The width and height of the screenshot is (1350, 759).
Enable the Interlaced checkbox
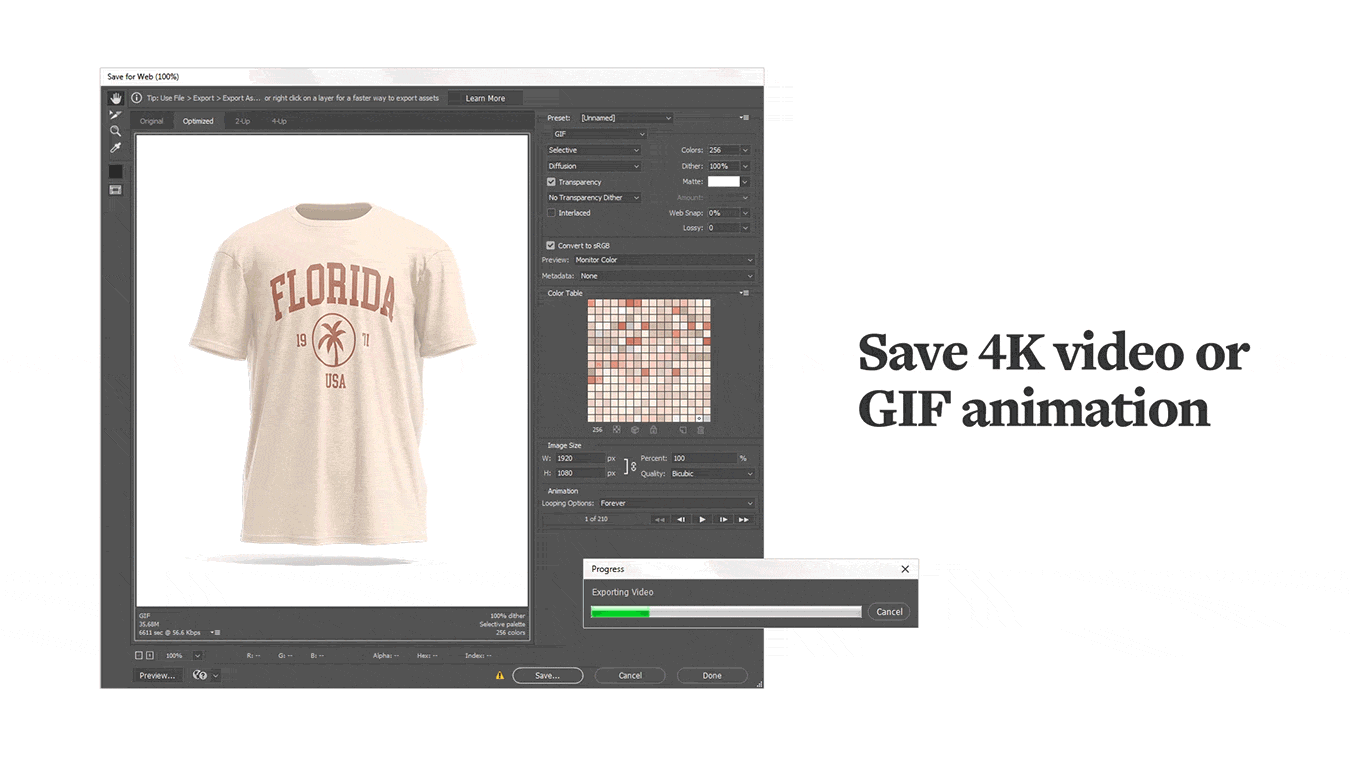coord(551,213)
